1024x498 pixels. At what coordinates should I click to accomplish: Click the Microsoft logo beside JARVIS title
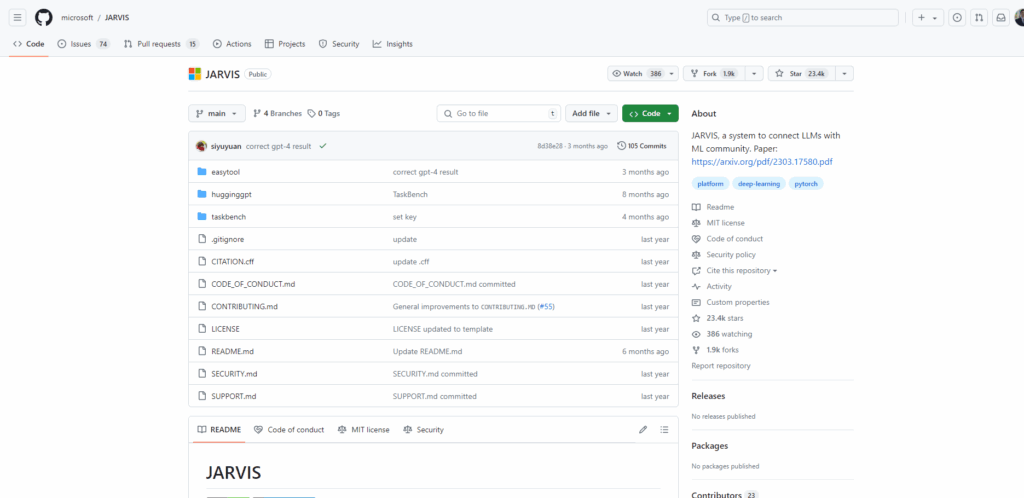195,74
